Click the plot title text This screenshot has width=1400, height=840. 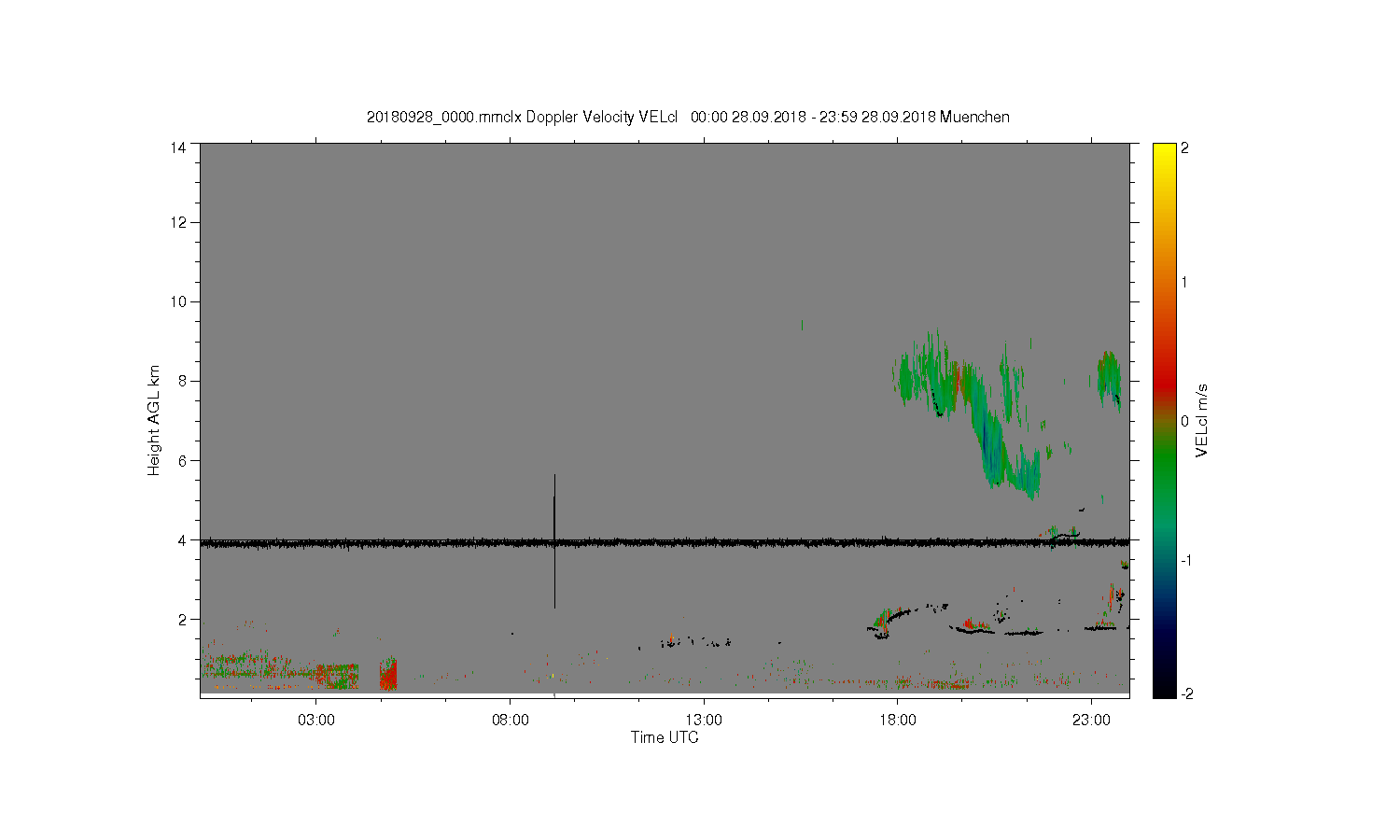pos(688,117)
